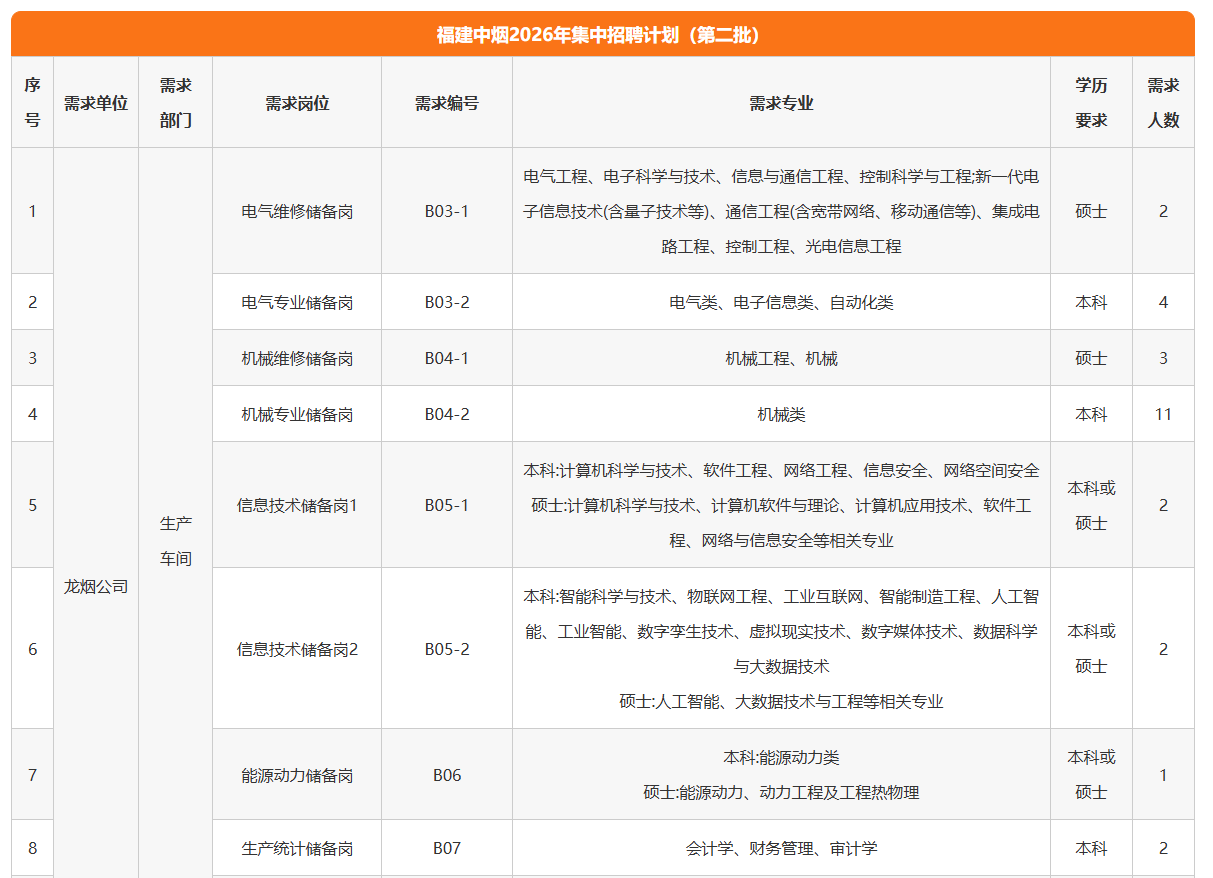Select the 学历要求 header cell

point(1091,103)
